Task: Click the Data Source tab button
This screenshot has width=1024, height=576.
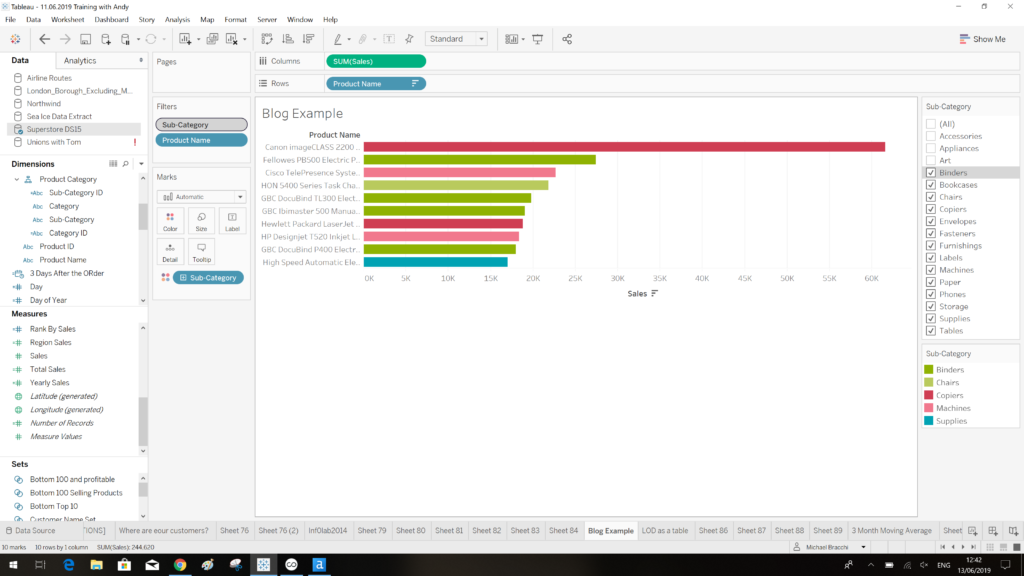Action: [30, 530]
